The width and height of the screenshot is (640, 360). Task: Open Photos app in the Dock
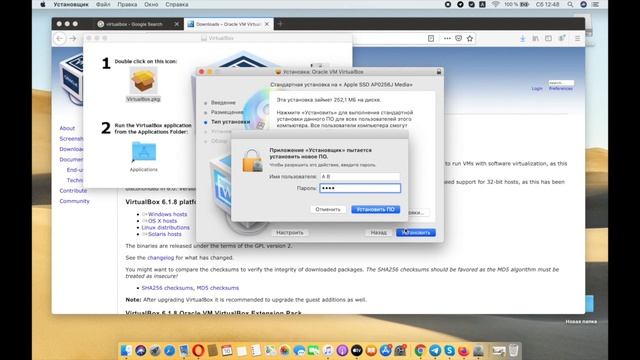(284, 350)
